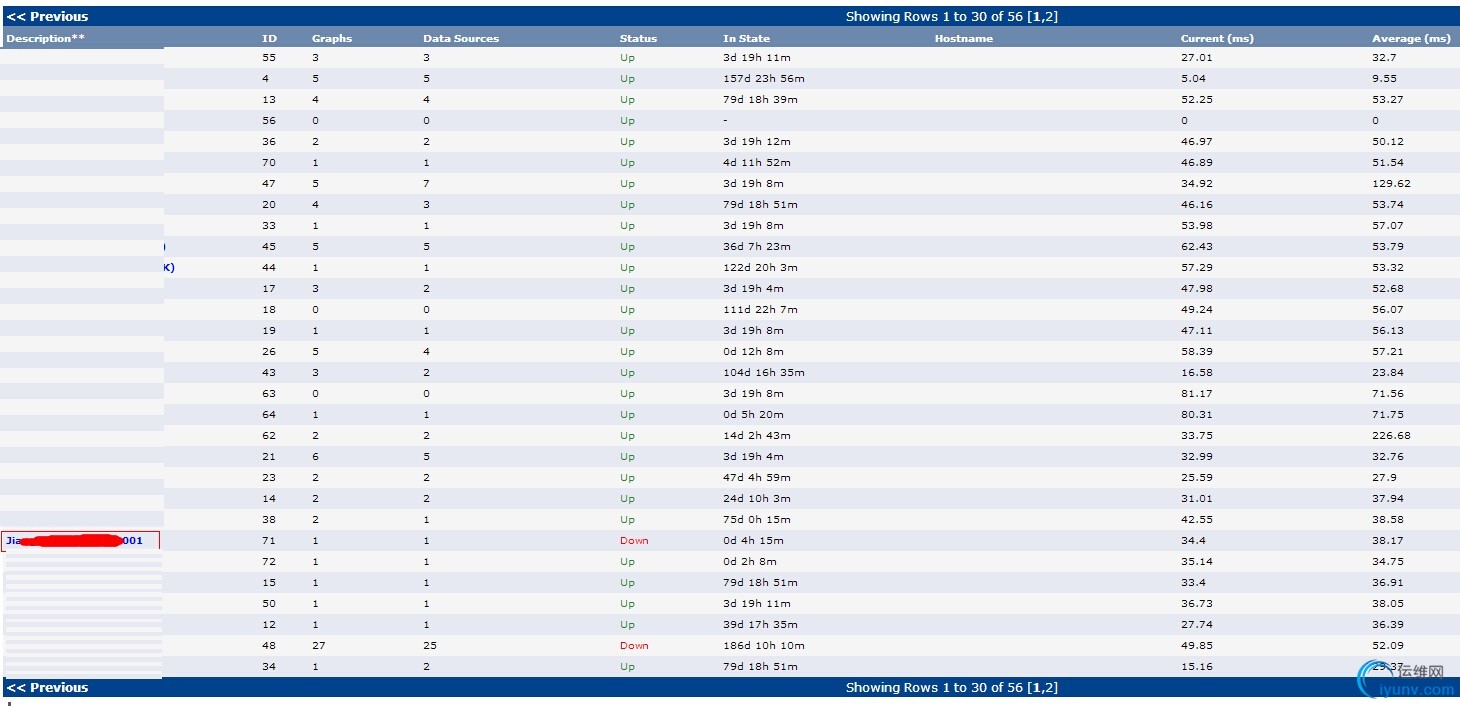This screenshot has height=706, width=1460.
Task: Click In State value 104d 16h 35m
Action: tap(764, 372)
